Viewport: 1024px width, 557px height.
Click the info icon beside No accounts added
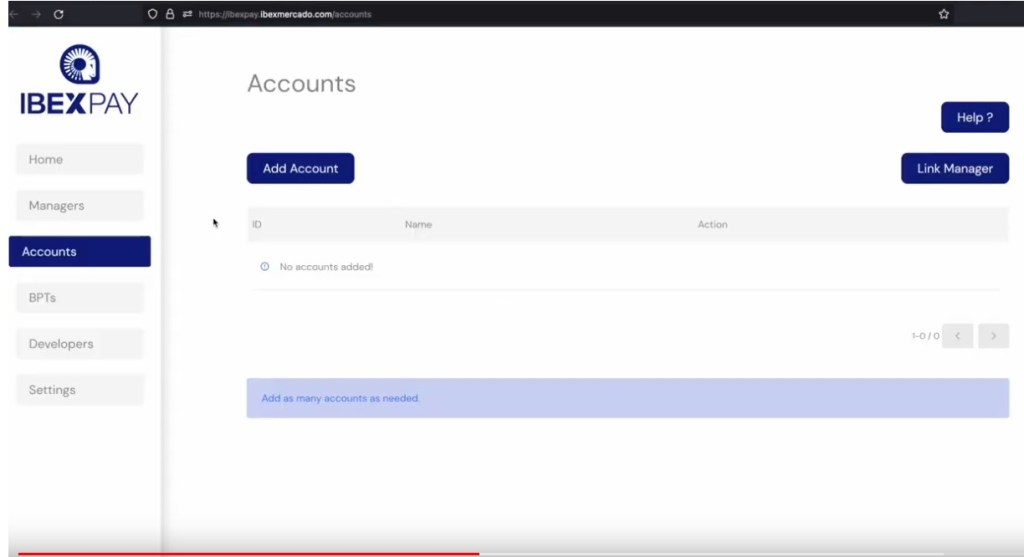[x=265, y=267]
